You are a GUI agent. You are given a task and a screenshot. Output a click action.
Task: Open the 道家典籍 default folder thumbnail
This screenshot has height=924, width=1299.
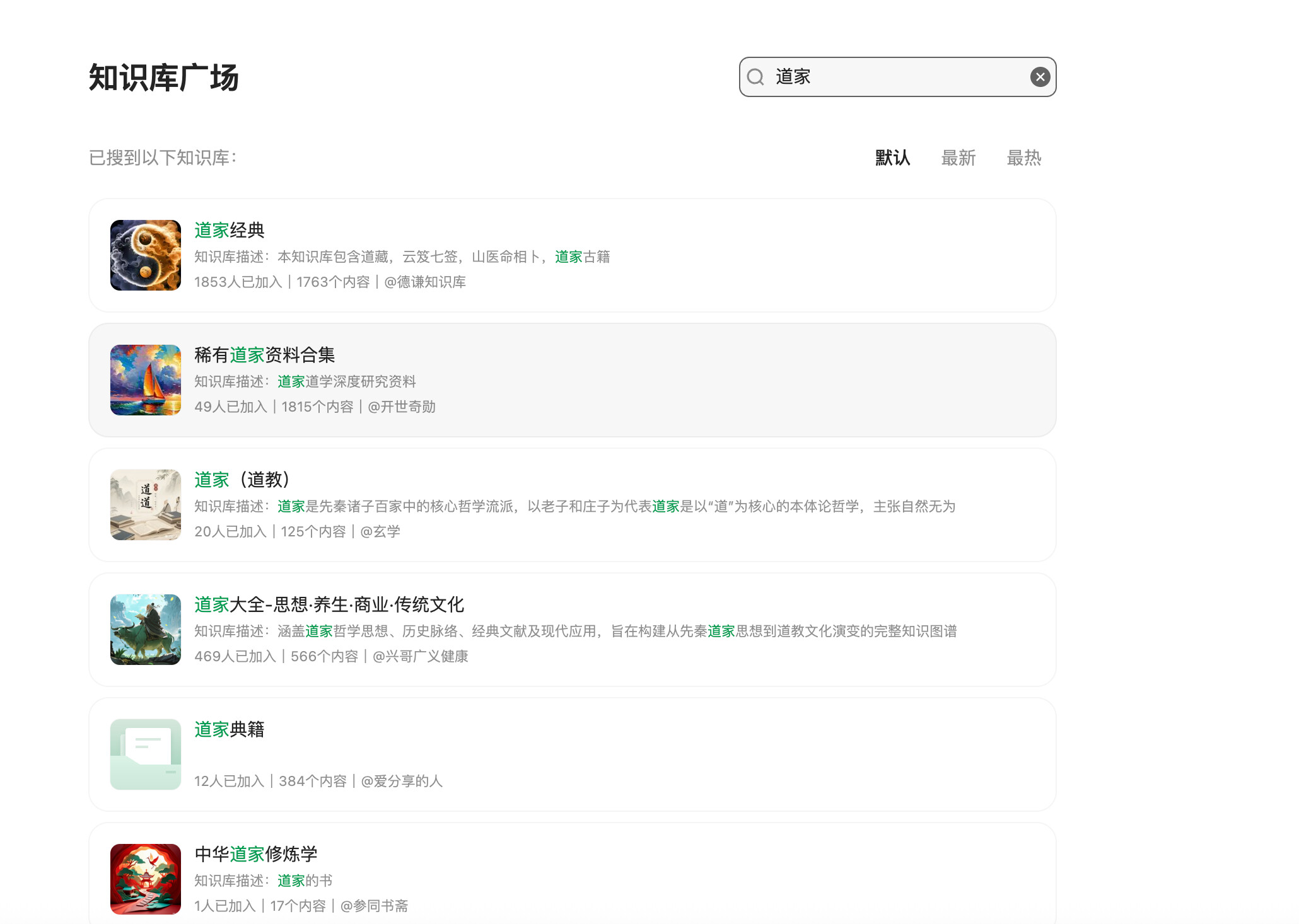click(146, 754)
